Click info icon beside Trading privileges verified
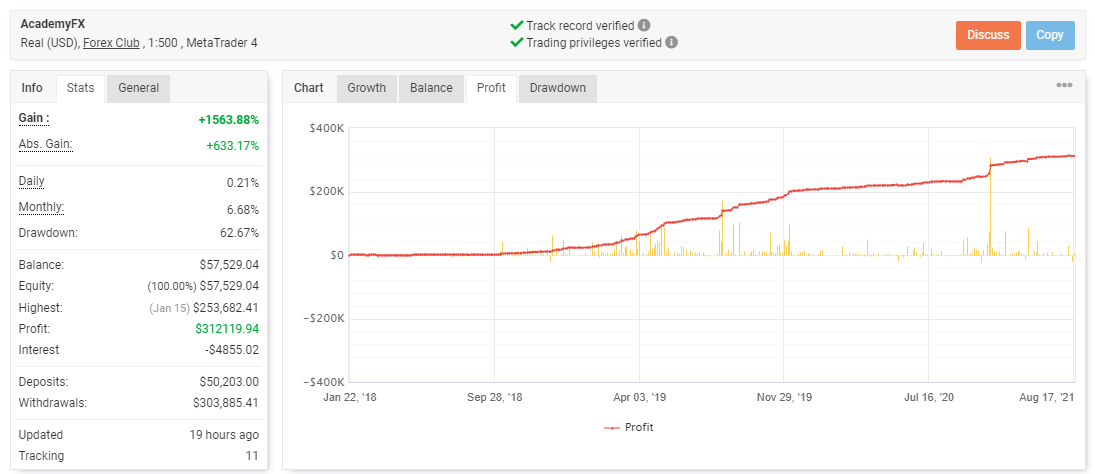The width and height of the screenshot is (1095, 474). (671, 43)
